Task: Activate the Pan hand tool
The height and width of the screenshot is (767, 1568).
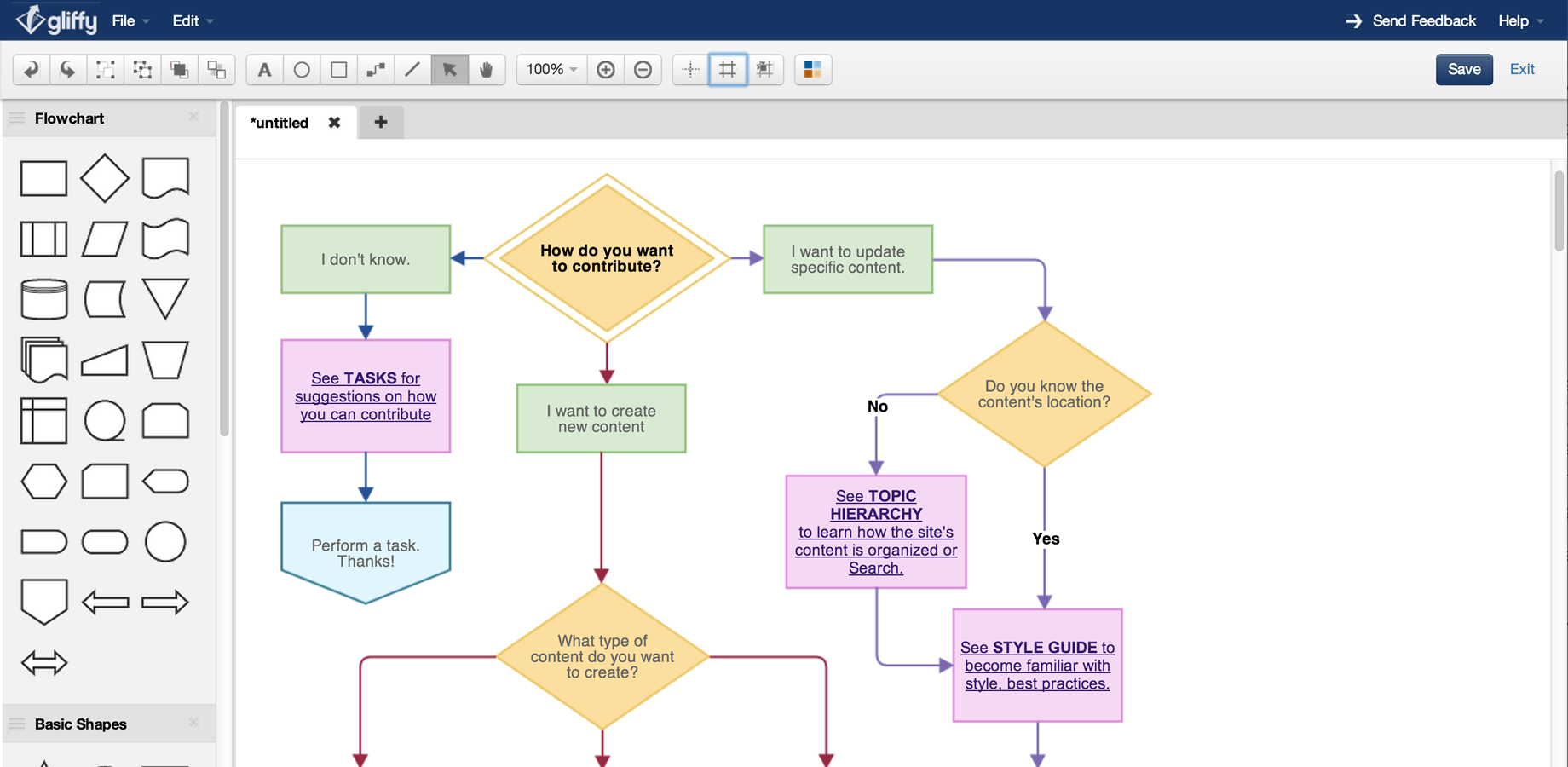Action: click(487, 70)
